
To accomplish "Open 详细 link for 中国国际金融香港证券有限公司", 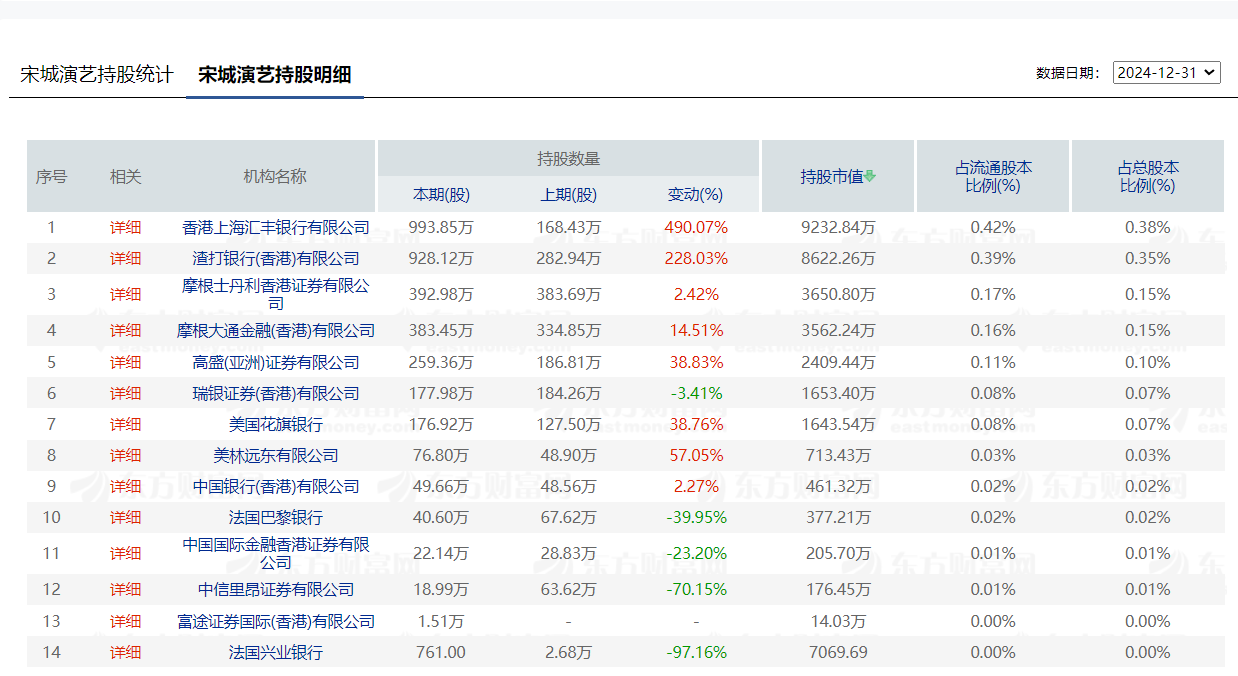I will pyautogui.click(x=126, y=553).
